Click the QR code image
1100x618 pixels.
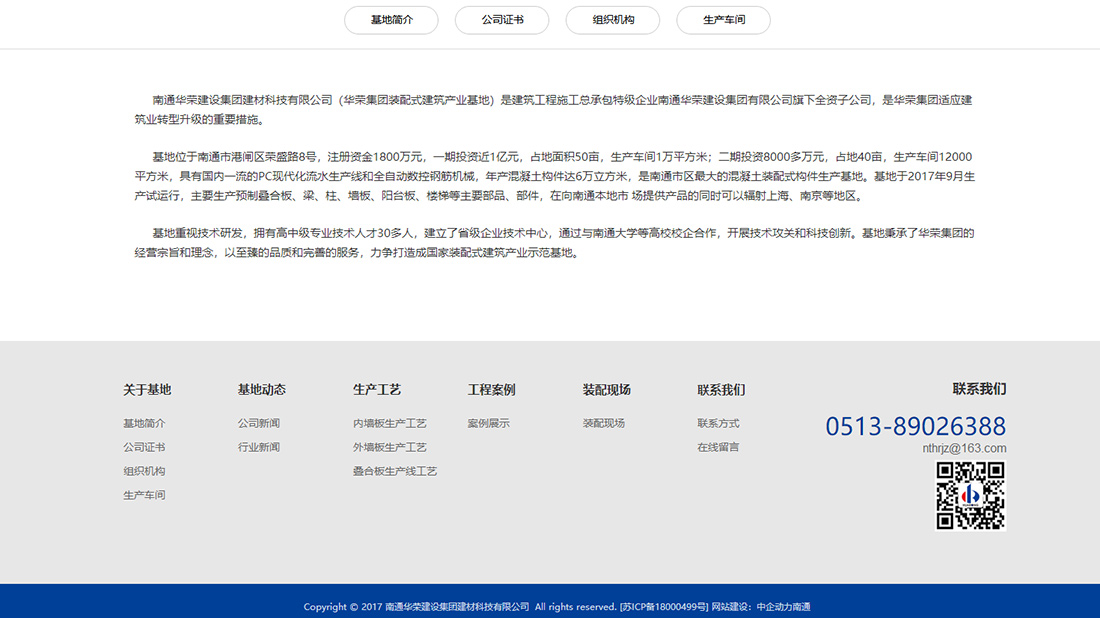pyautogui.click(x=971, y=495)
